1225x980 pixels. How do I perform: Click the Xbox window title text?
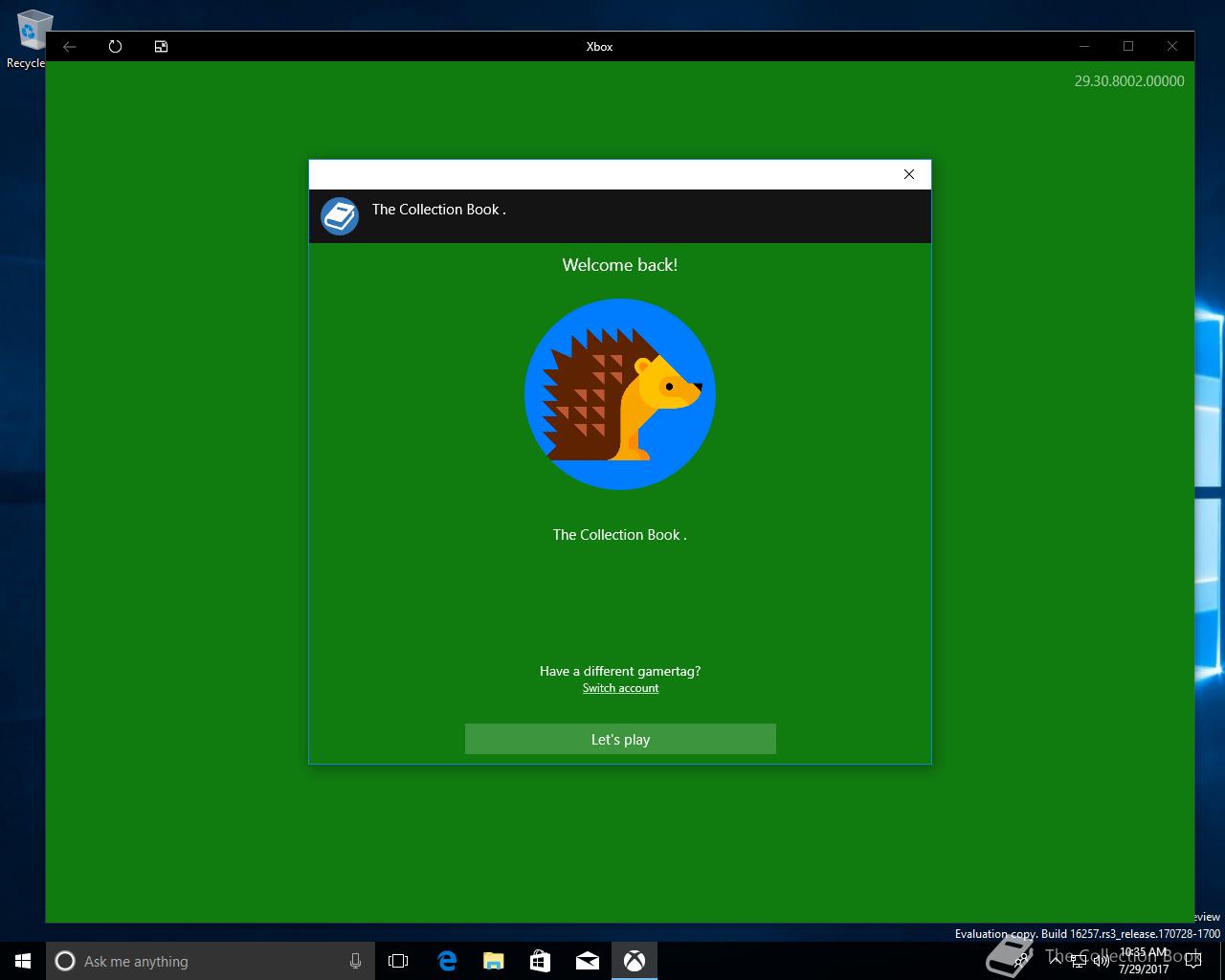tap(599, 46)
